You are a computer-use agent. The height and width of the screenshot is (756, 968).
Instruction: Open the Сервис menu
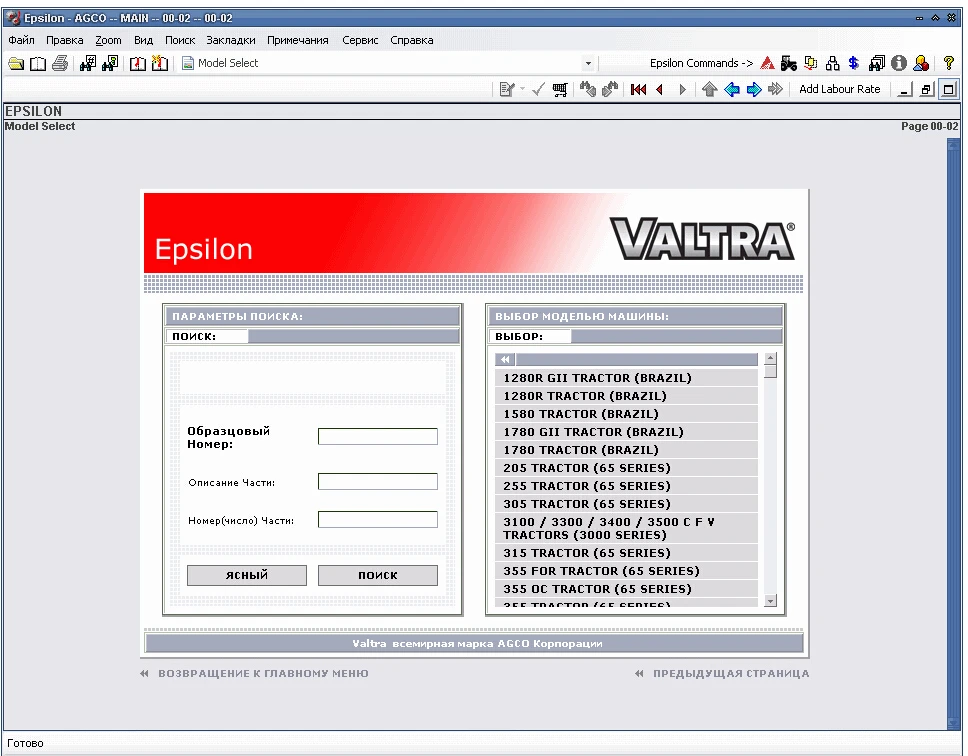pos(360,40)
